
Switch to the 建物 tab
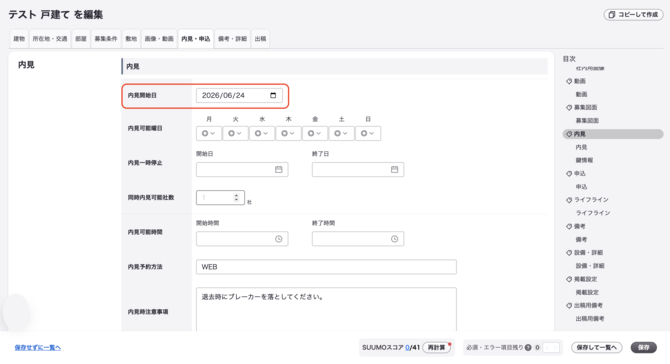(x=19, y=39)
